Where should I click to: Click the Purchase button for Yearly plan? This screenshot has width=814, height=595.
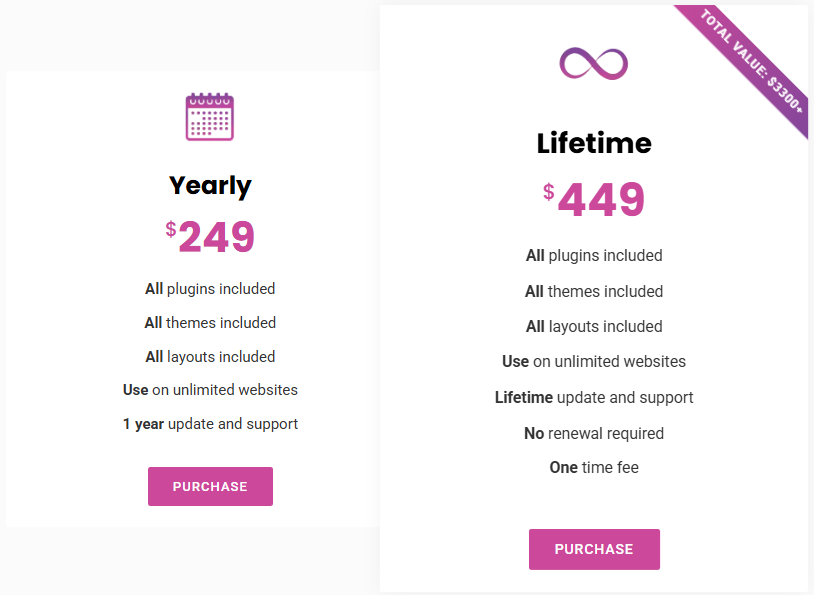click(210, 486)
